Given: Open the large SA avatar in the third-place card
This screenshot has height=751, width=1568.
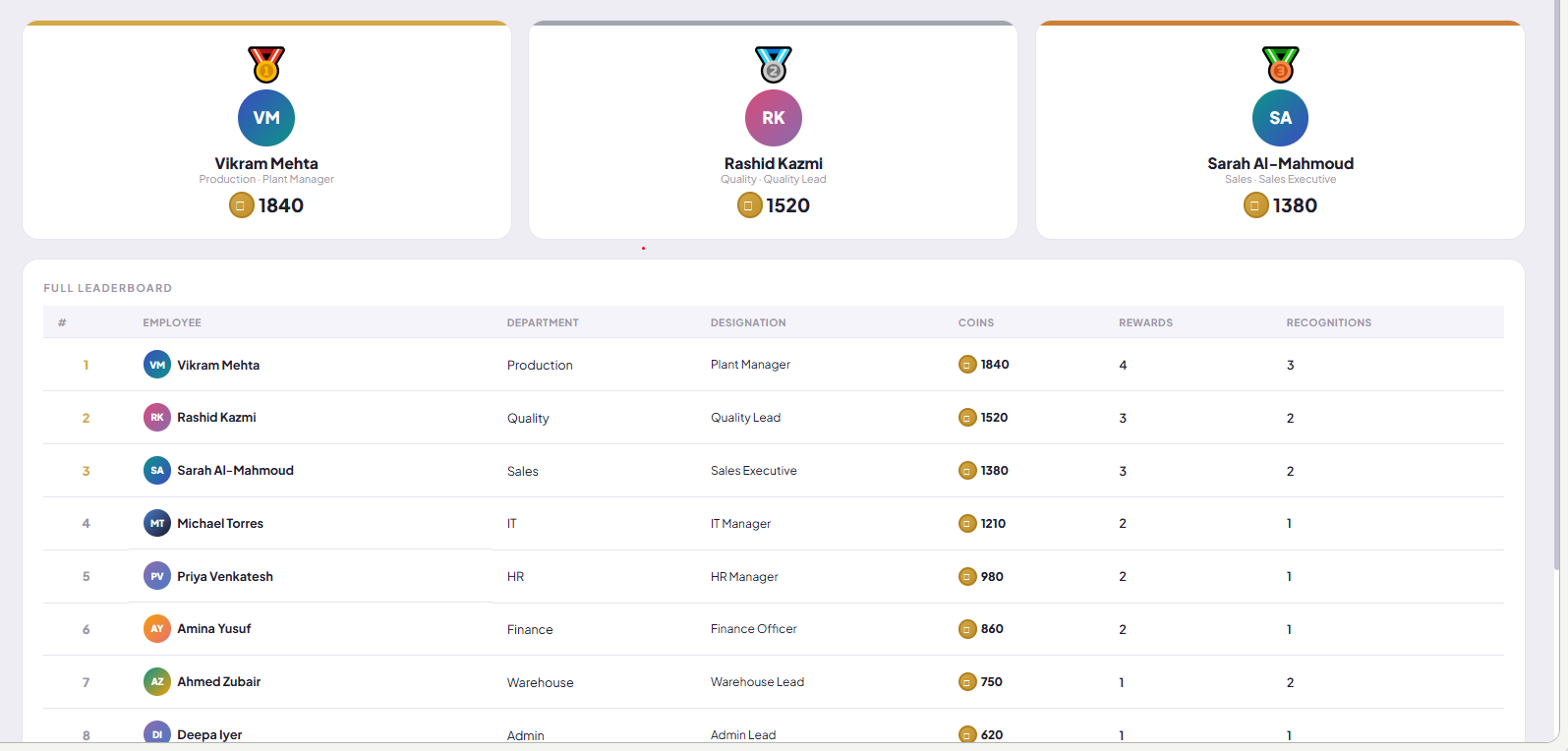Looking at the screenshot, I should pyautogui.click(x=1280, y=118).
